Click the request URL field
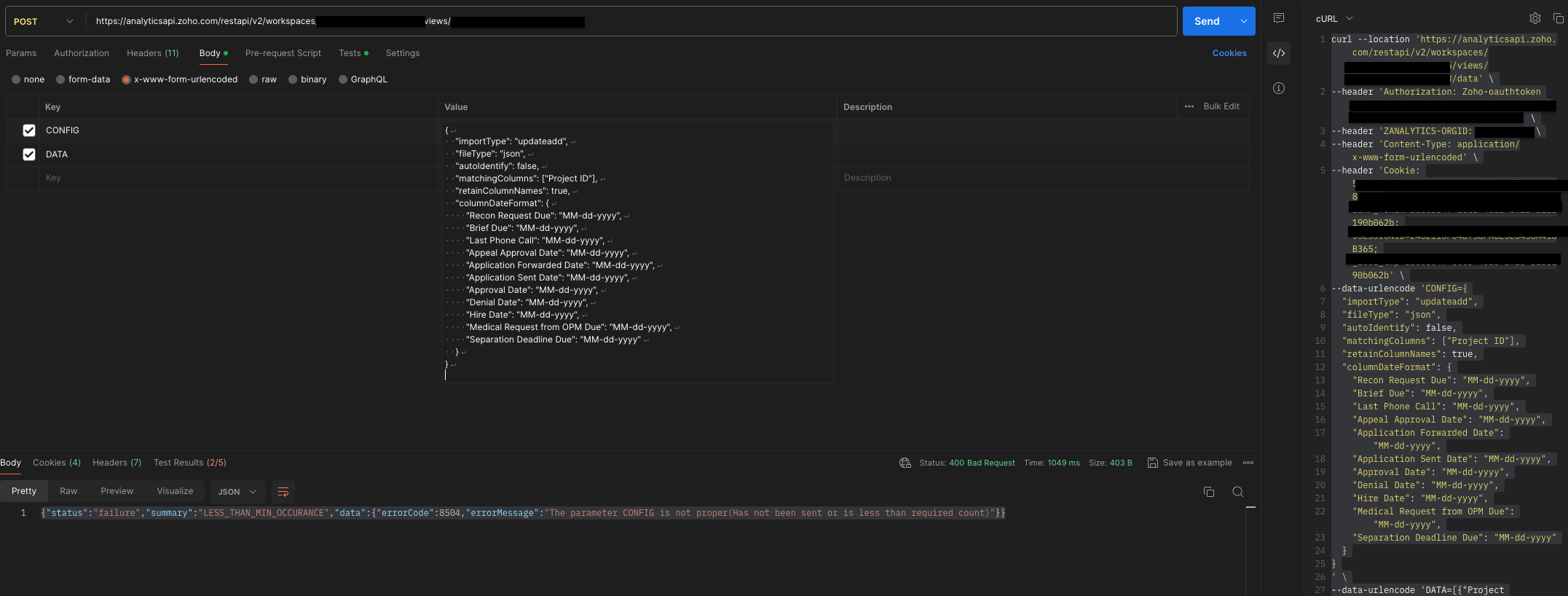Screen dimensions: 1568x596 point(631,21)
